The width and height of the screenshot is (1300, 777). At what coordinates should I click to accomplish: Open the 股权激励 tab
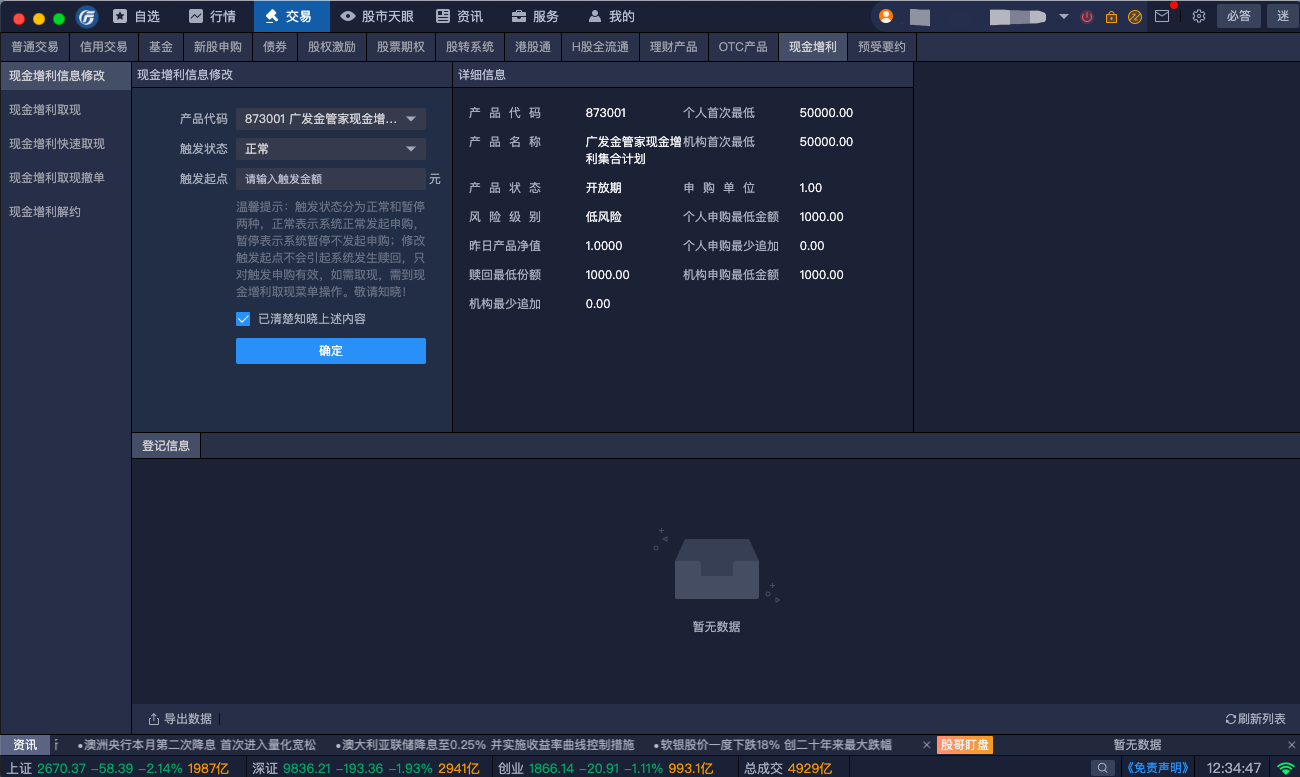point(332,47)
